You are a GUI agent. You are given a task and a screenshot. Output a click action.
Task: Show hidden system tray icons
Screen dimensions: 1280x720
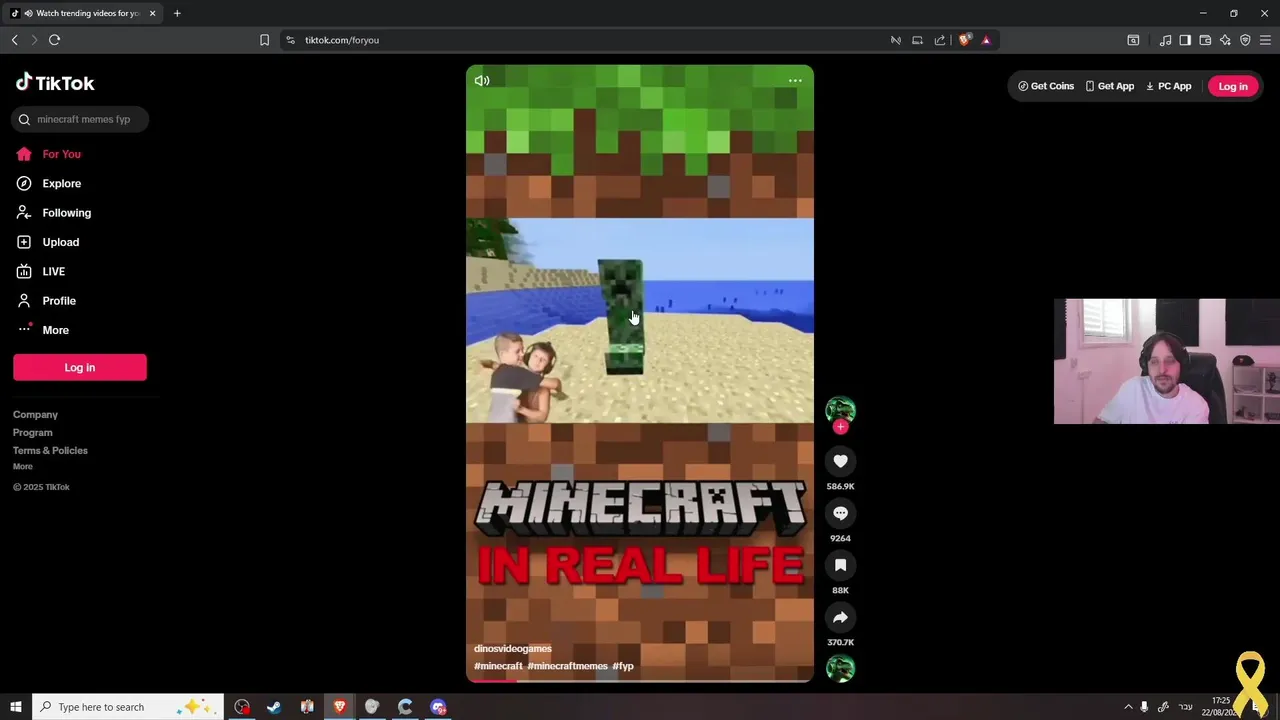point(1128,707)
